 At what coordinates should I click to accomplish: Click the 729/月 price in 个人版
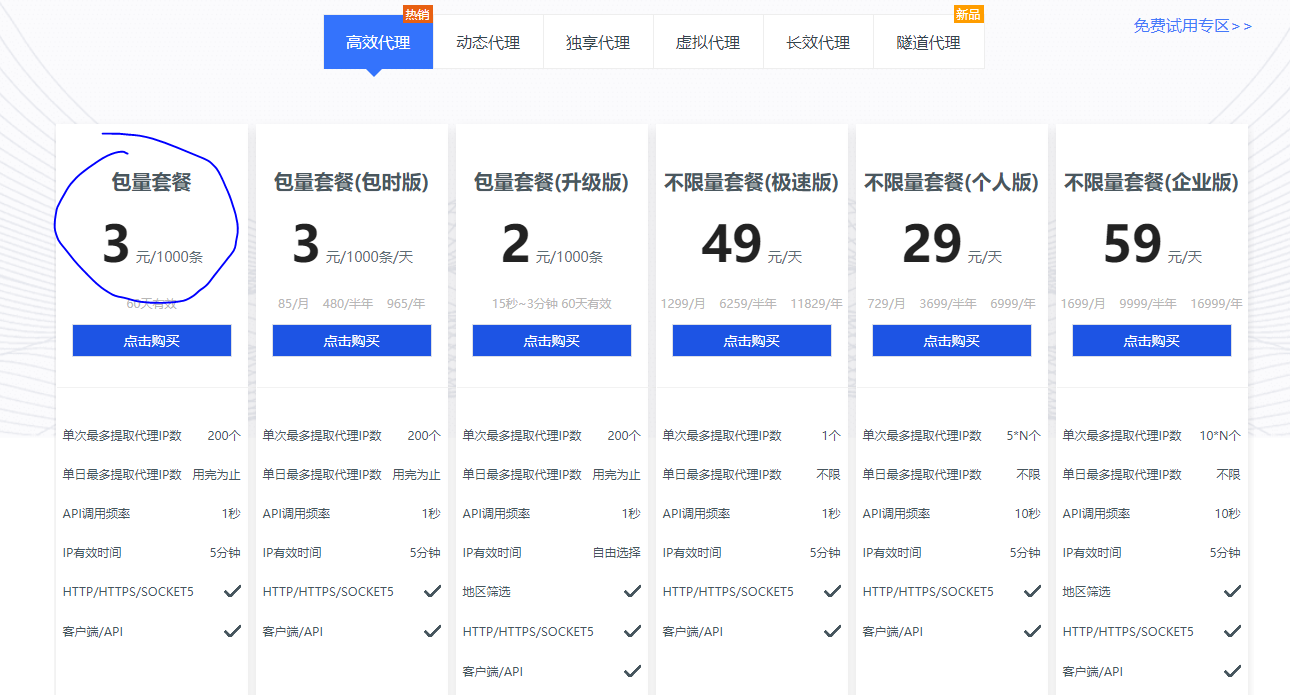coord(886,303)
